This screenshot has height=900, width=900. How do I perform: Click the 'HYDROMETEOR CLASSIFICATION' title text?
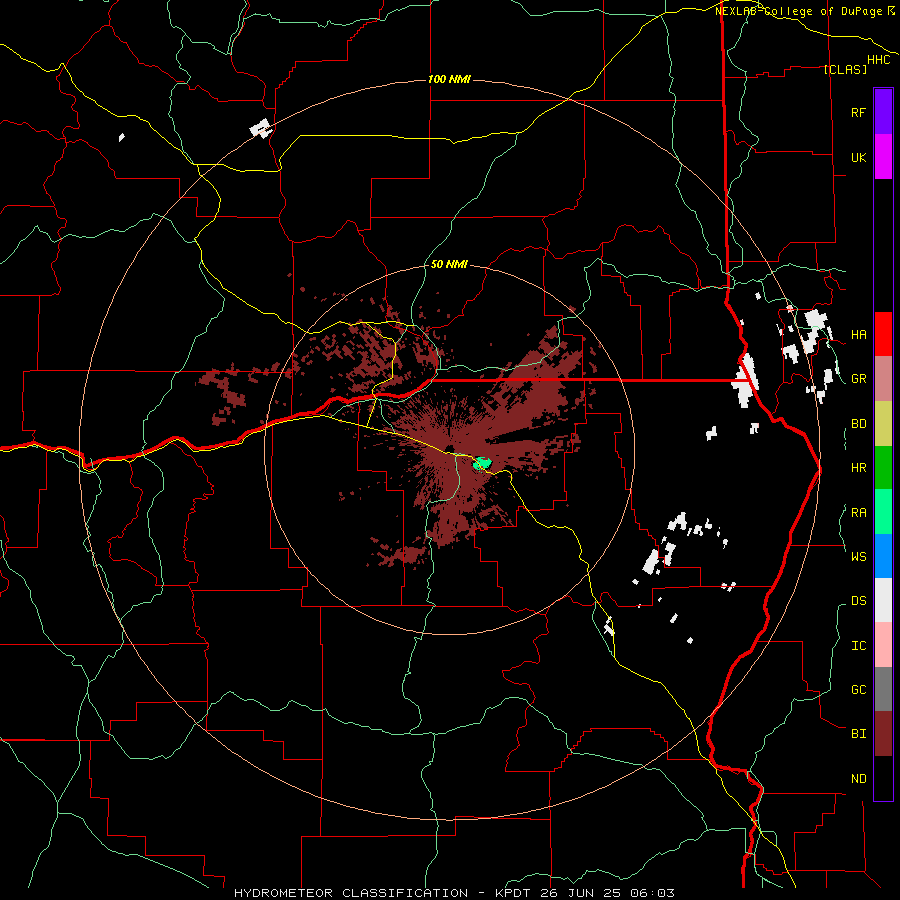(351, 893)
